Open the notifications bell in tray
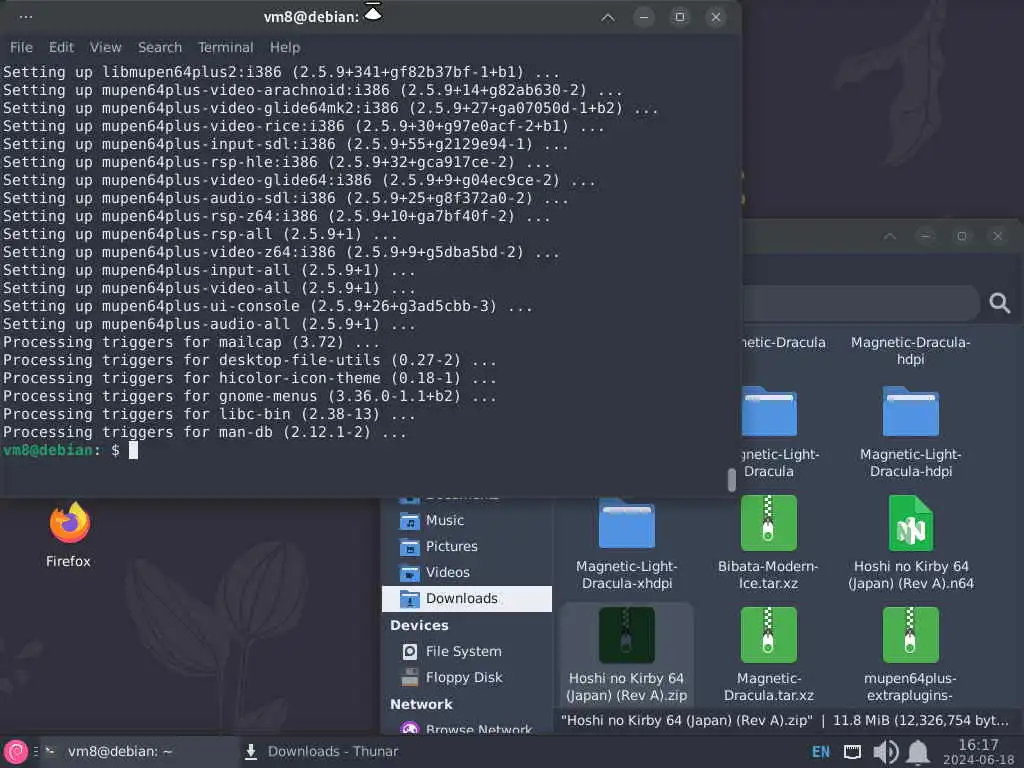Screen dimensions: 1024x768 (x=918, y=752)
